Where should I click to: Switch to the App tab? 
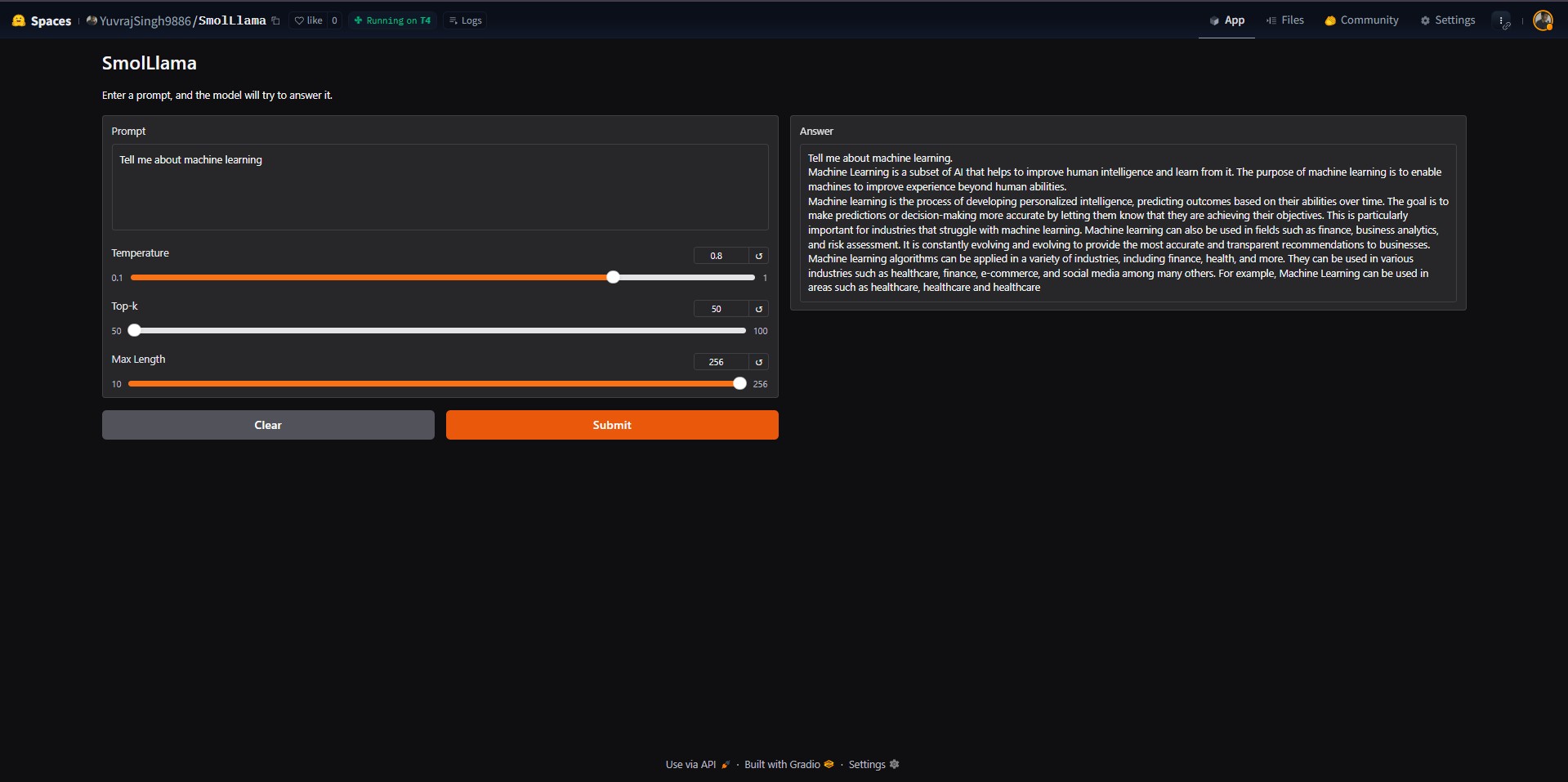1226,20
